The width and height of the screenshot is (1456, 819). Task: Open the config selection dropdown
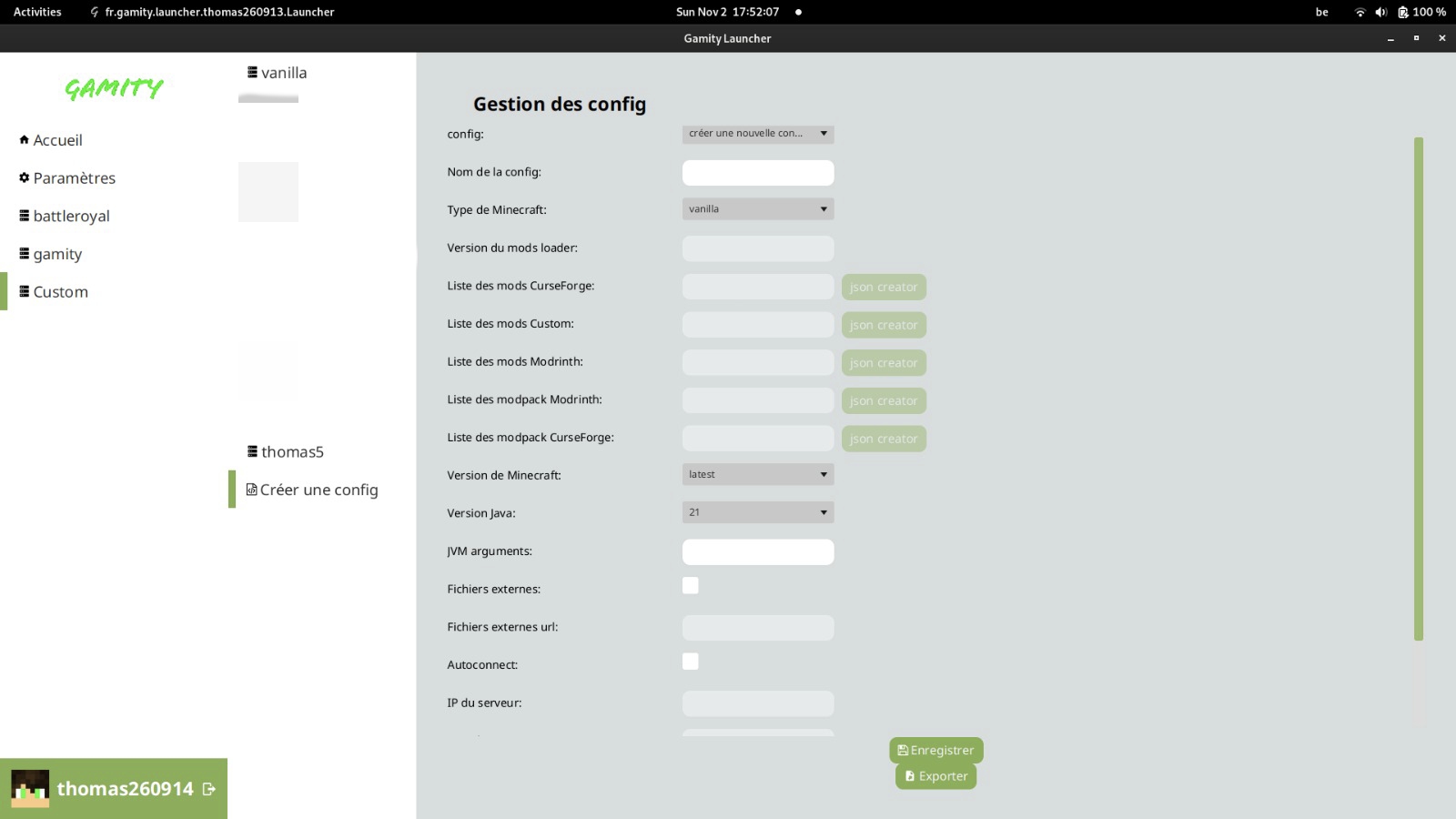click(x=757, y=134)
